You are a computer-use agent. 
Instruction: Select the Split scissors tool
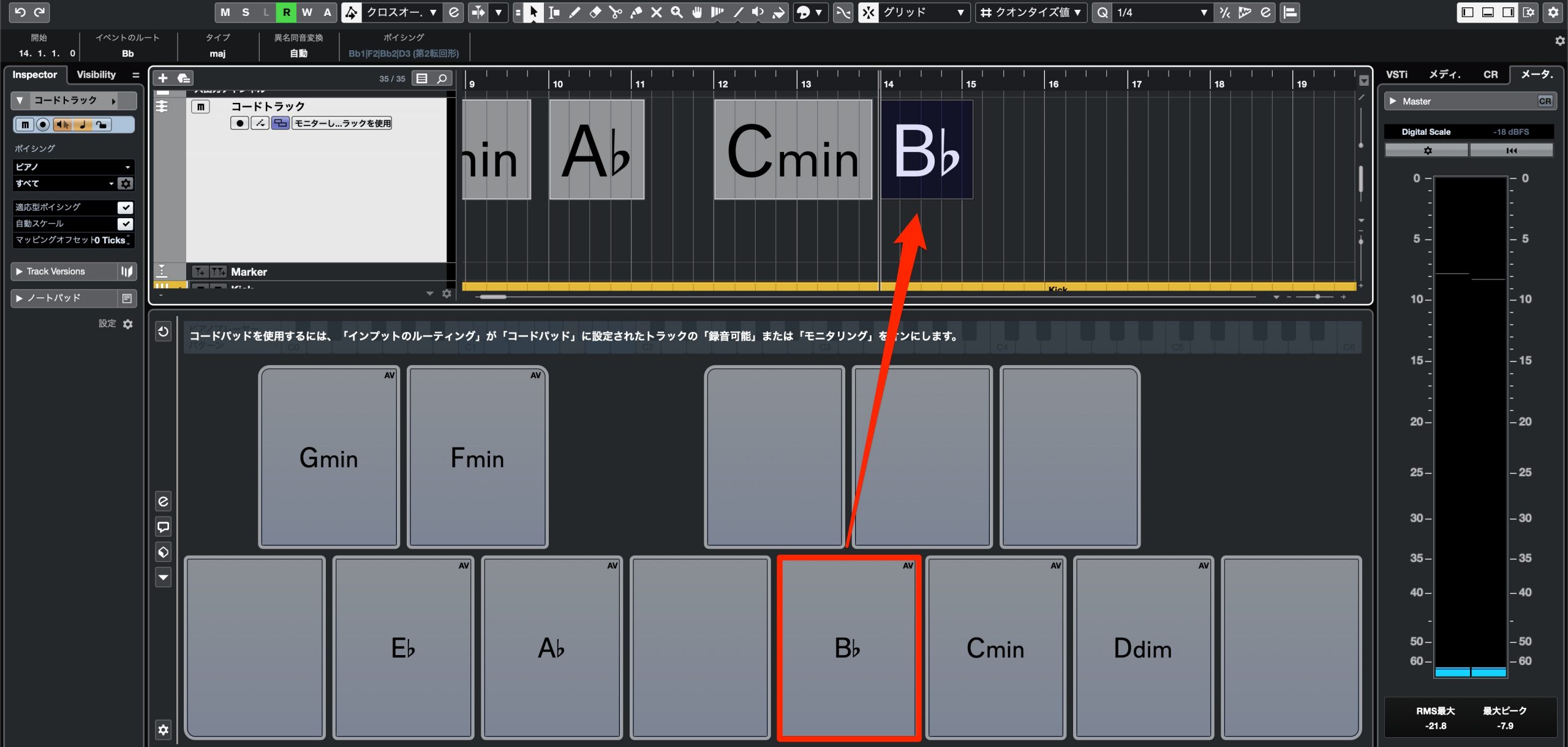click(616, 12)
